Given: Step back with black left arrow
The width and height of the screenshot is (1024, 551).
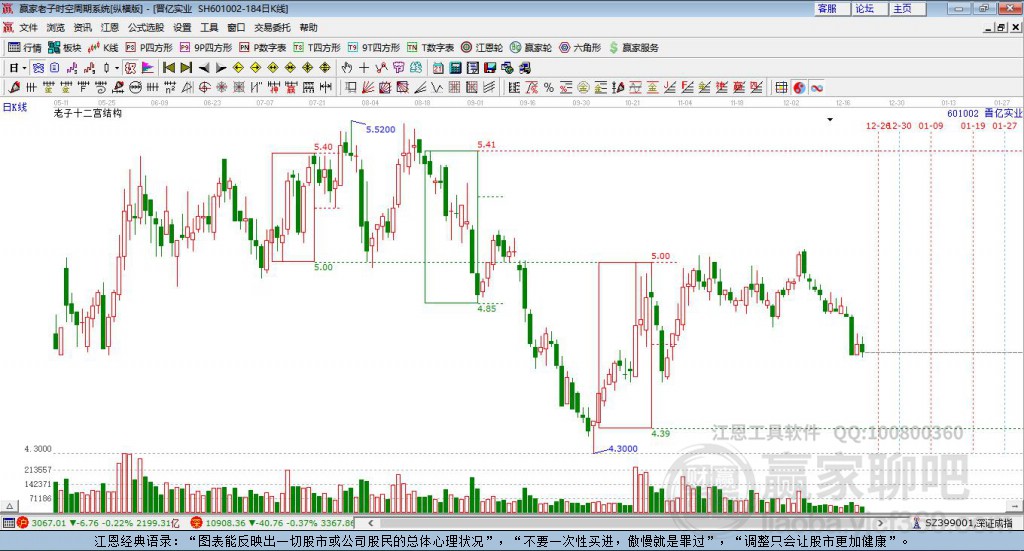Looking at the screenshot, I should (x=204, y=68).
